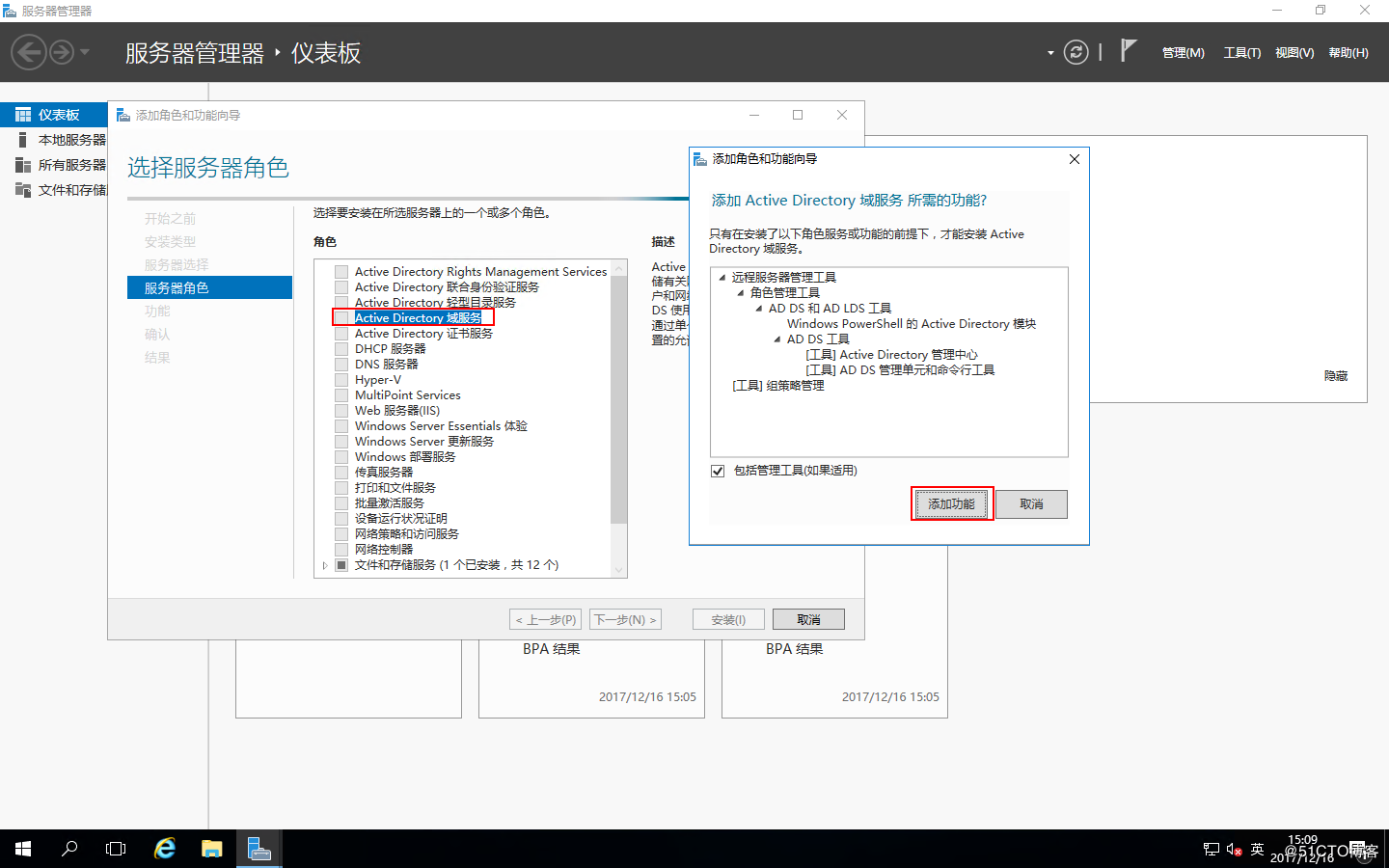
Task: Click the 本地服务器 sidebar icon
Action: (x=23, y=140)
